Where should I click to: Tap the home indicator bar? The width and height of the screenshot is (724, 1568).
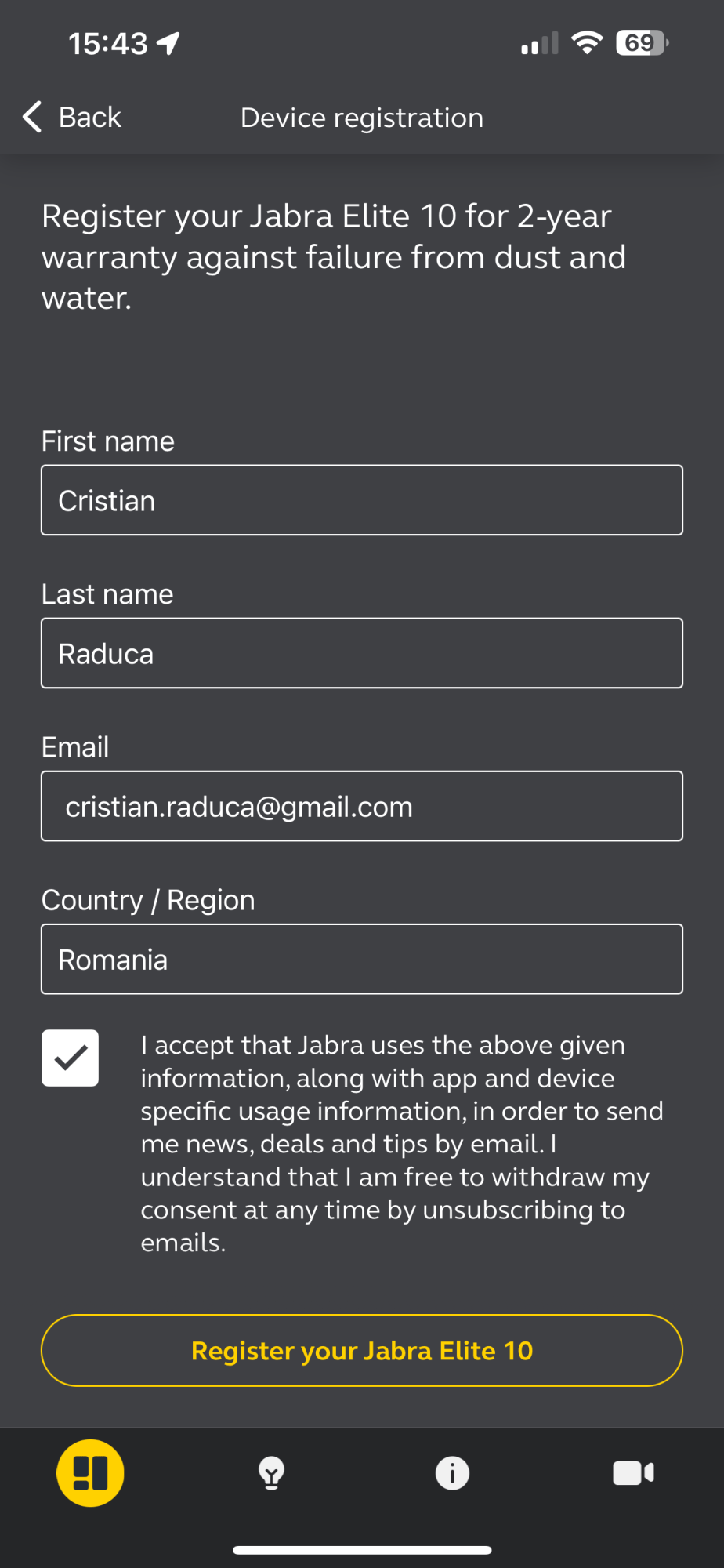[362, 1550]
